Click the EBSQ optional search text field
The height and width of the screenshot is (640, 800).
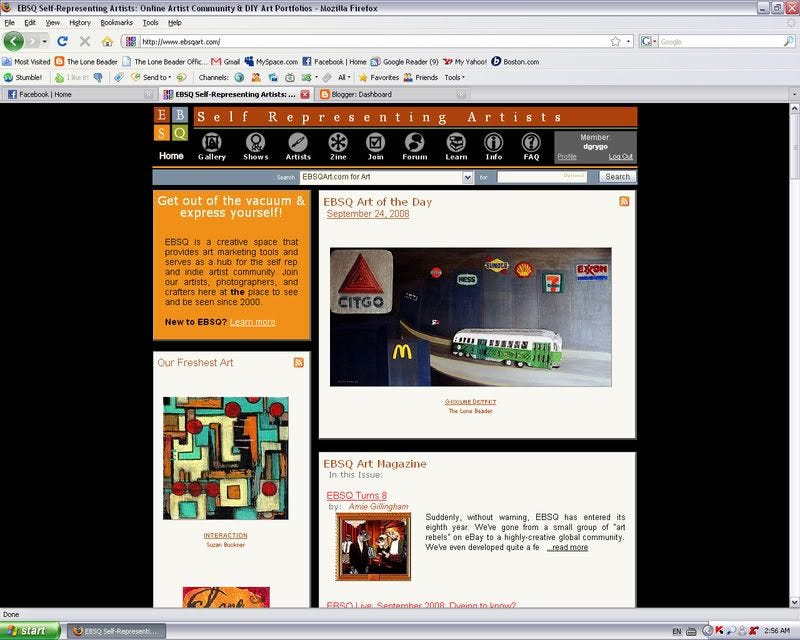click(542, 177)
